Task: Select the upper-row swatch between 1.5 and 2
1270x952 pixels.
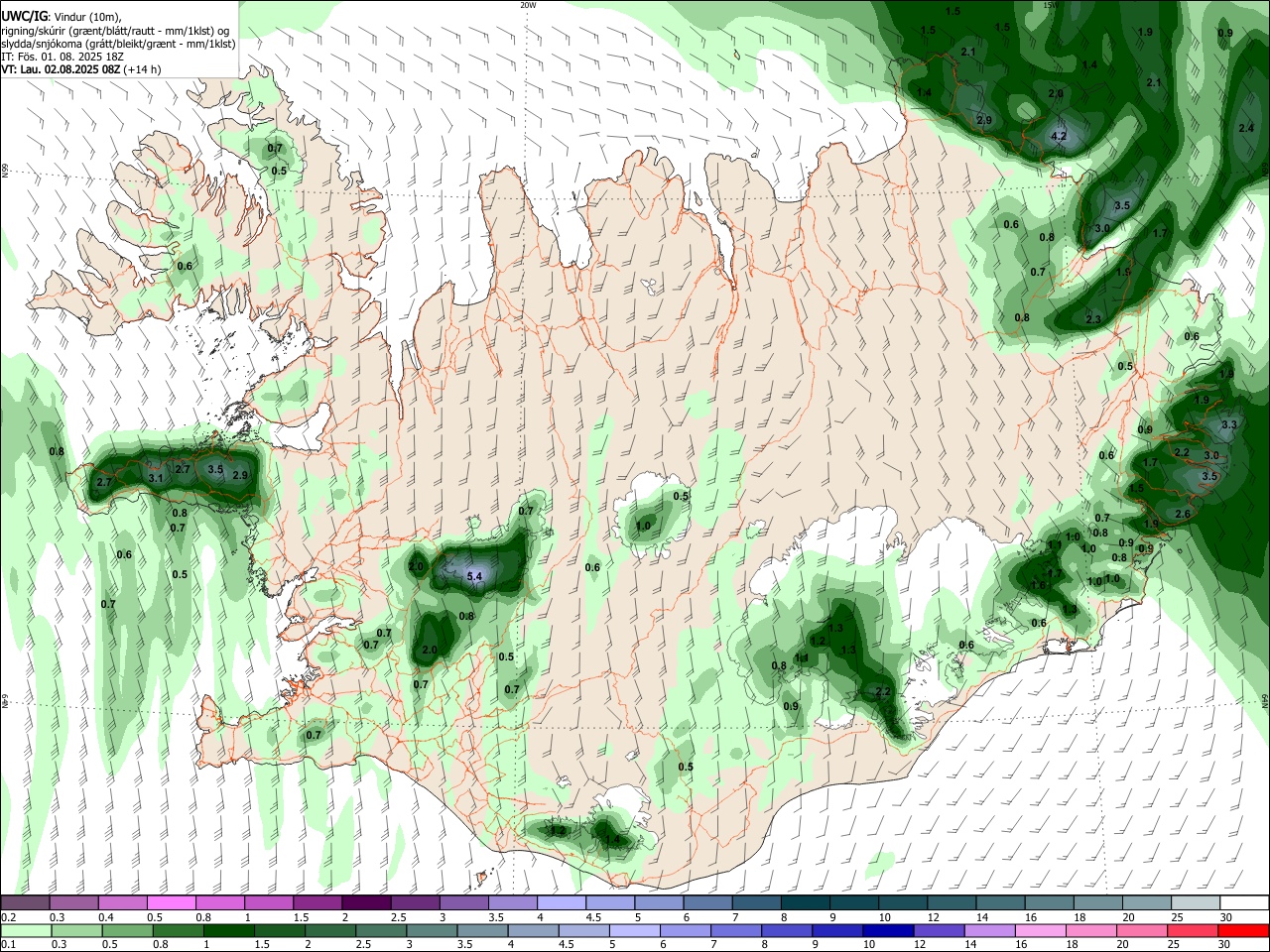Action: tap(317, 902)
